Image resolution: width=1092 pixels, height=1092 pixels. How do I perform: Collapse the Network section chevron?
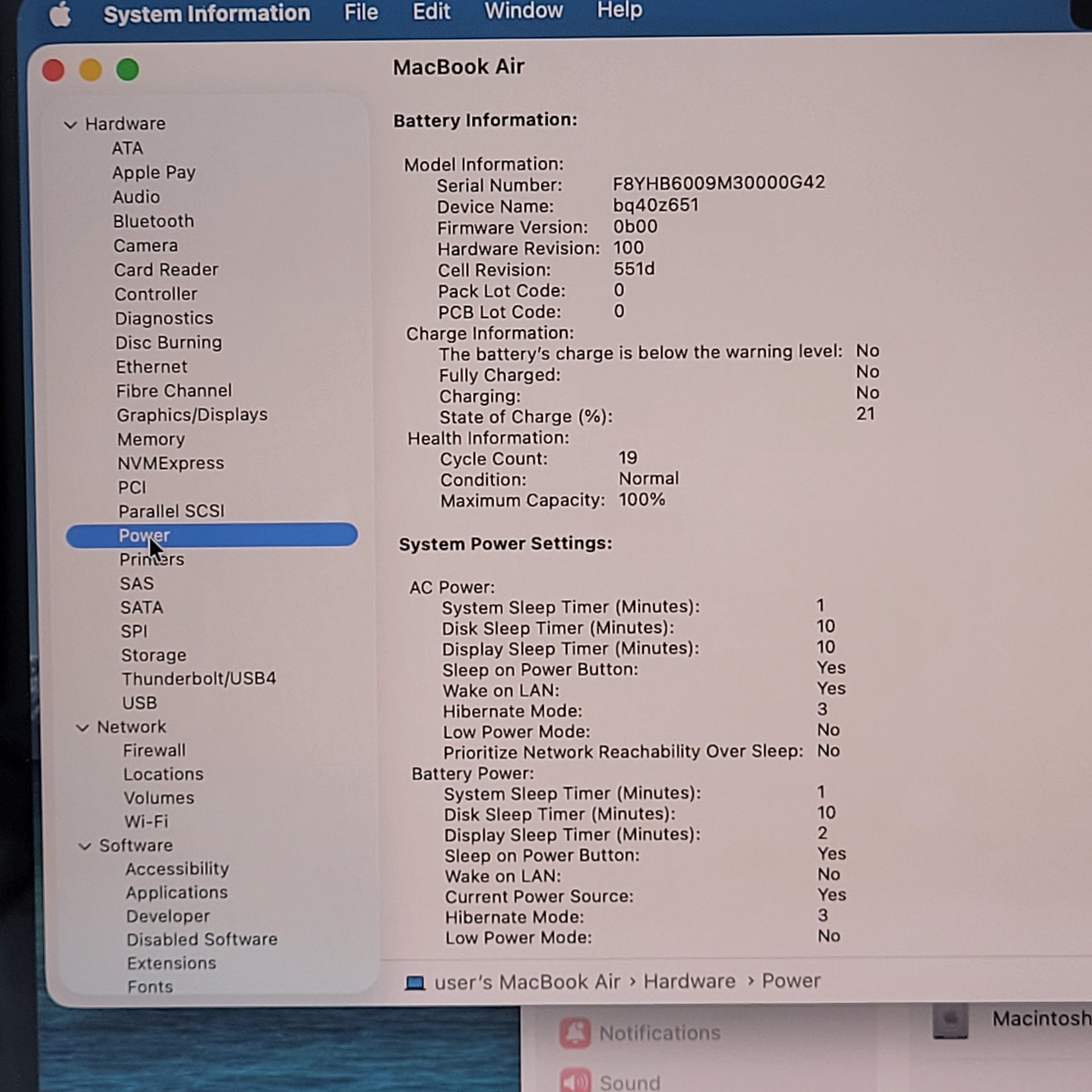pos(82,727)
